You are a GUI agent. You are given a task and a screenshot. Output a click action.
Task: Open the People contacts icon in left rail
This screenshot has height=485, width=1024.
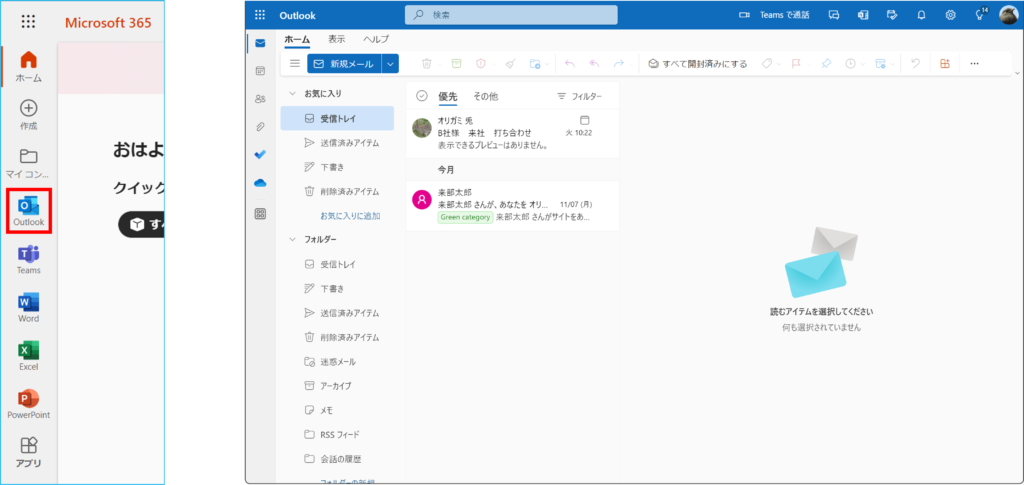click(260, 99)
